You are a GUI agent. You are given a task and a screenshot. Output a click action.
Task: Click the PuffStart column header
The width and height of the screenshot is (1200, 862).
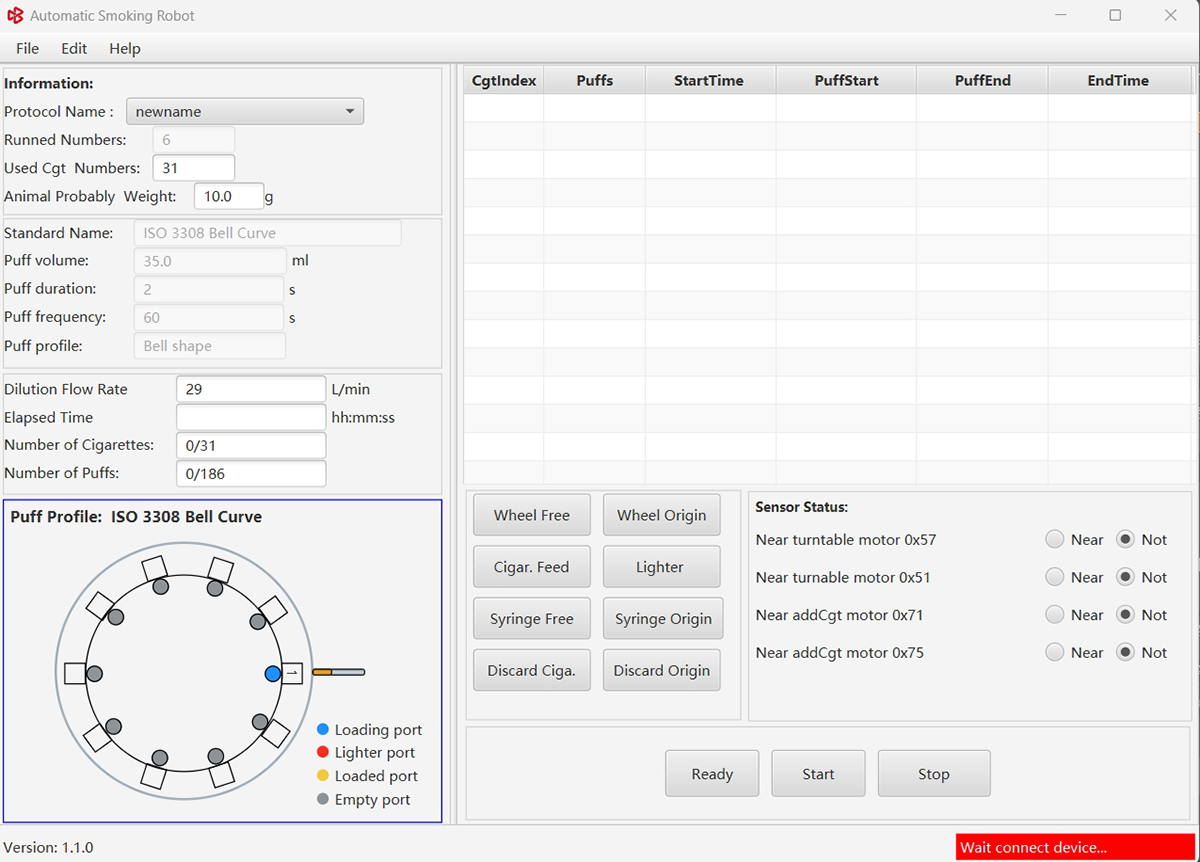coord(846,80)
